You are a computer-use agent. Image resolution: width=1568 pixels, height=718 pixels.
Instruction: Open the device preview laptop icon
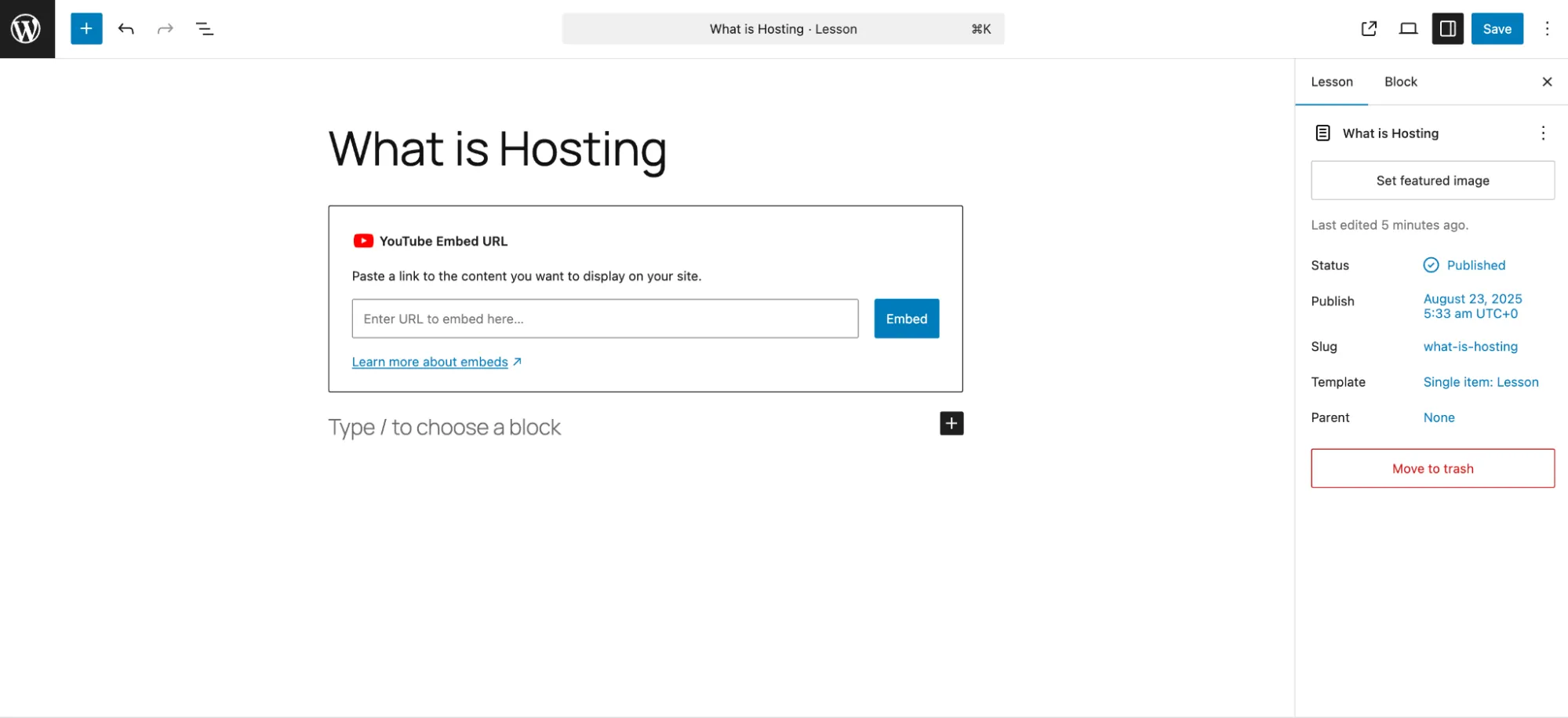[1408, 29]
